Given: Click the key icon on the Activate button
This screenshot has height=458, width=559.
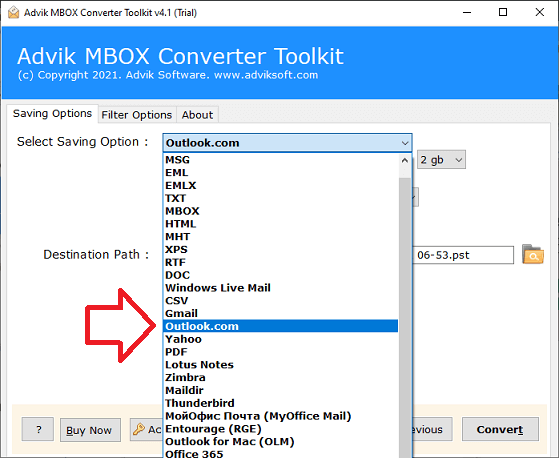Looking at the screenshot, I should [x=139, y=429].
